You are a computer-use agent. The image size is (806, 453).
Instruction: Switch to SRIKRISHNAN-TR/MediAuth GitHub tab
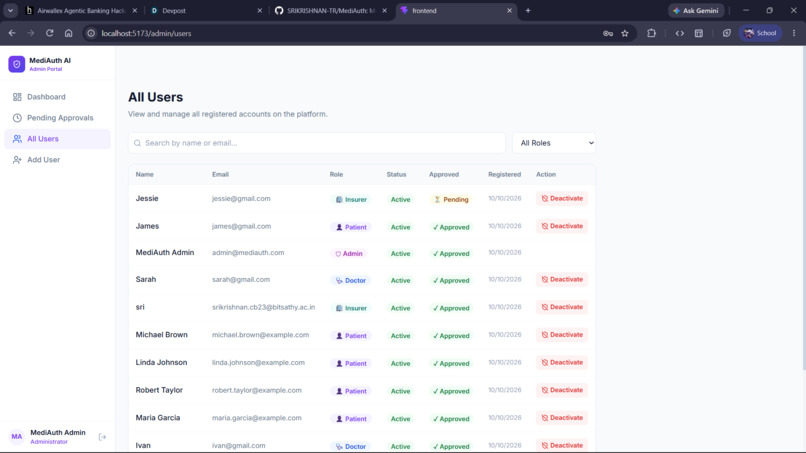pos(330,10)
